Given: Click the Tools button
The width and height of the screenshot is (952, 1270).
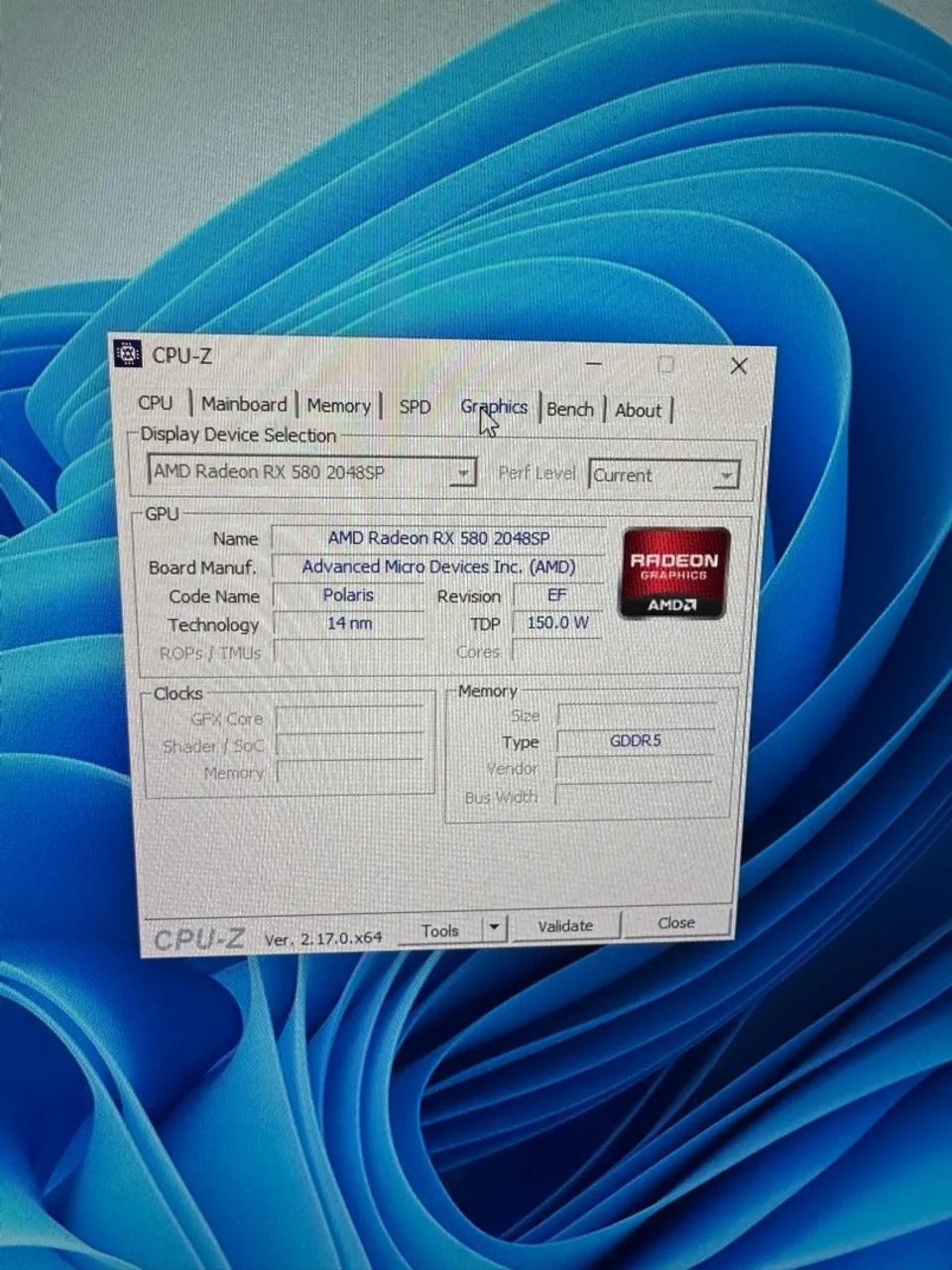Looking at the screenshot, I should pos(440,930).
